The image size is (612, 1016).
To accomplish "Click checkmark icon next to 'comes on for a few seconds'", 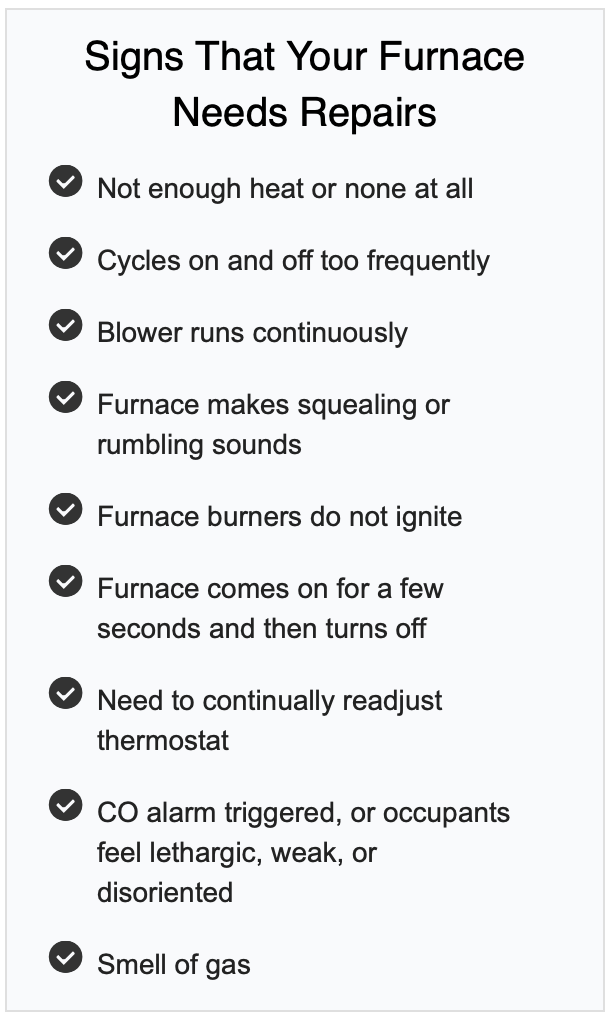I will 65,581.
